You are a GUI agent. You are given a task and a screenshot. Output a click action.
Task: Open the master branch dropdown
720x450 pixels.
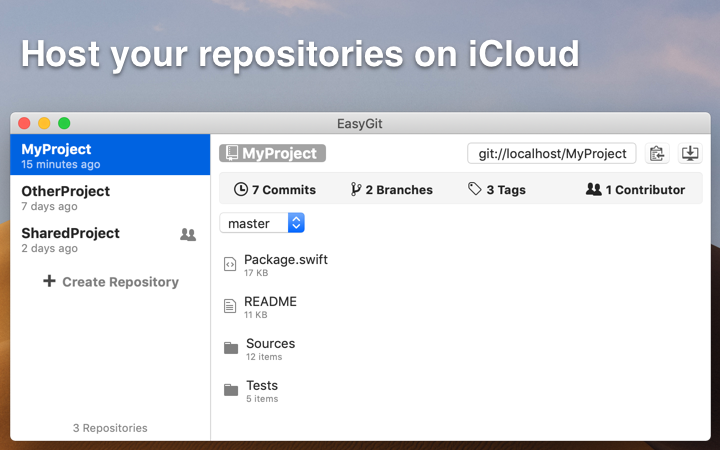[262, 223]
